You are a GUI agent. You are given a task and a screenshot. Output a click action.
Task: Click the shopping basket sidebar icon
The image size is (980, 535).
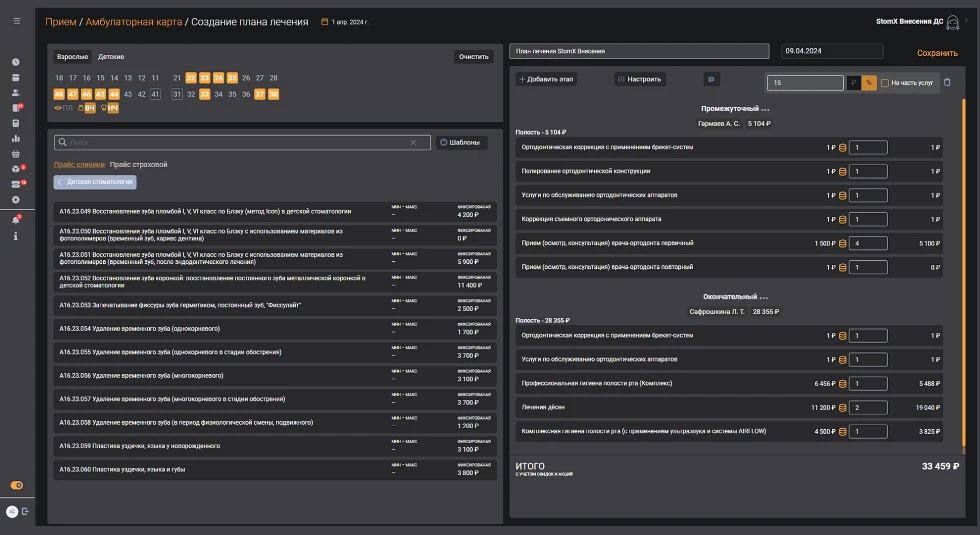pyautogui.click(x=16, y=154)
